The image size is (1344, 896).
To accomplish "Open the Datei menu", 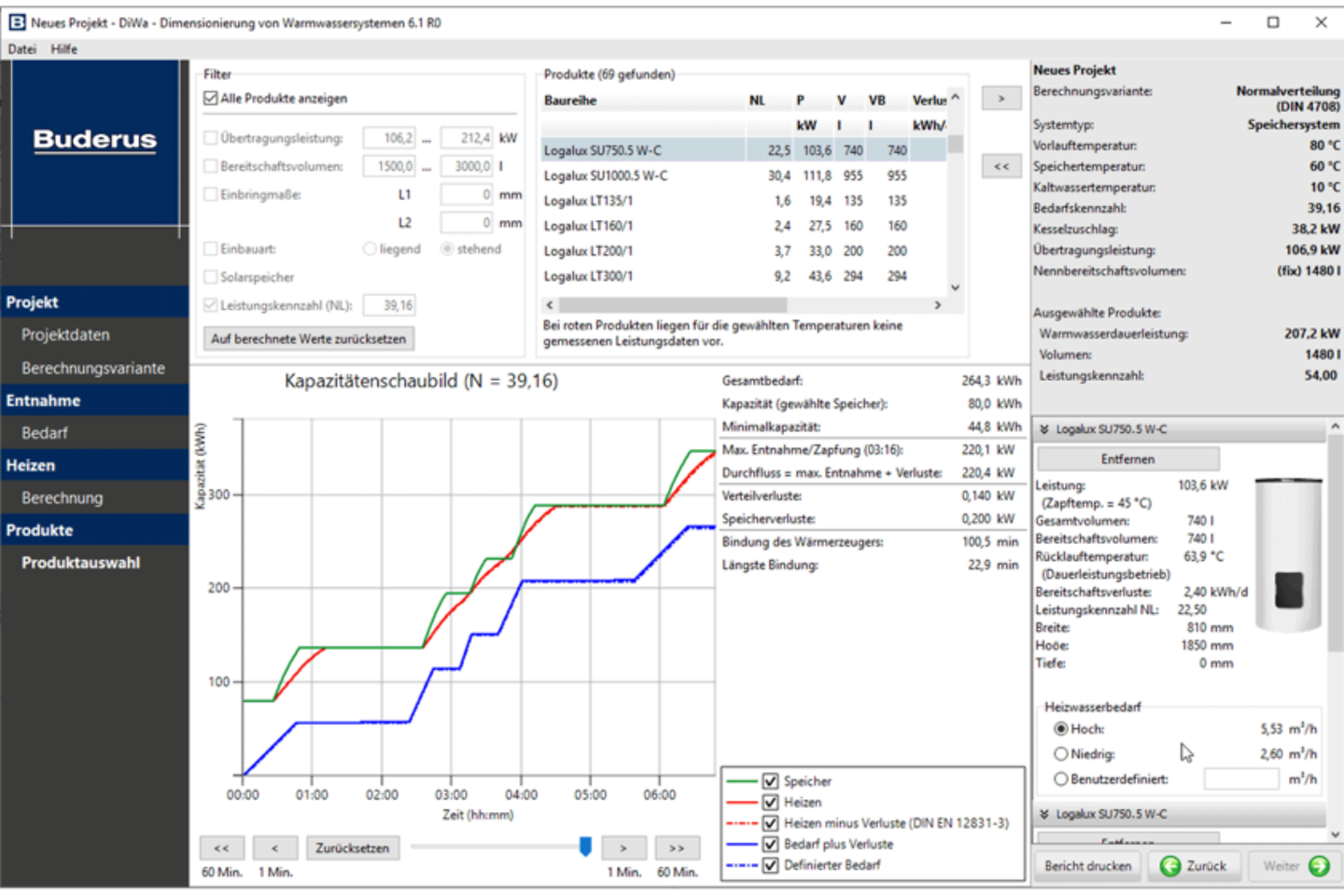I will pyautogui.click(x=22, y=49).
